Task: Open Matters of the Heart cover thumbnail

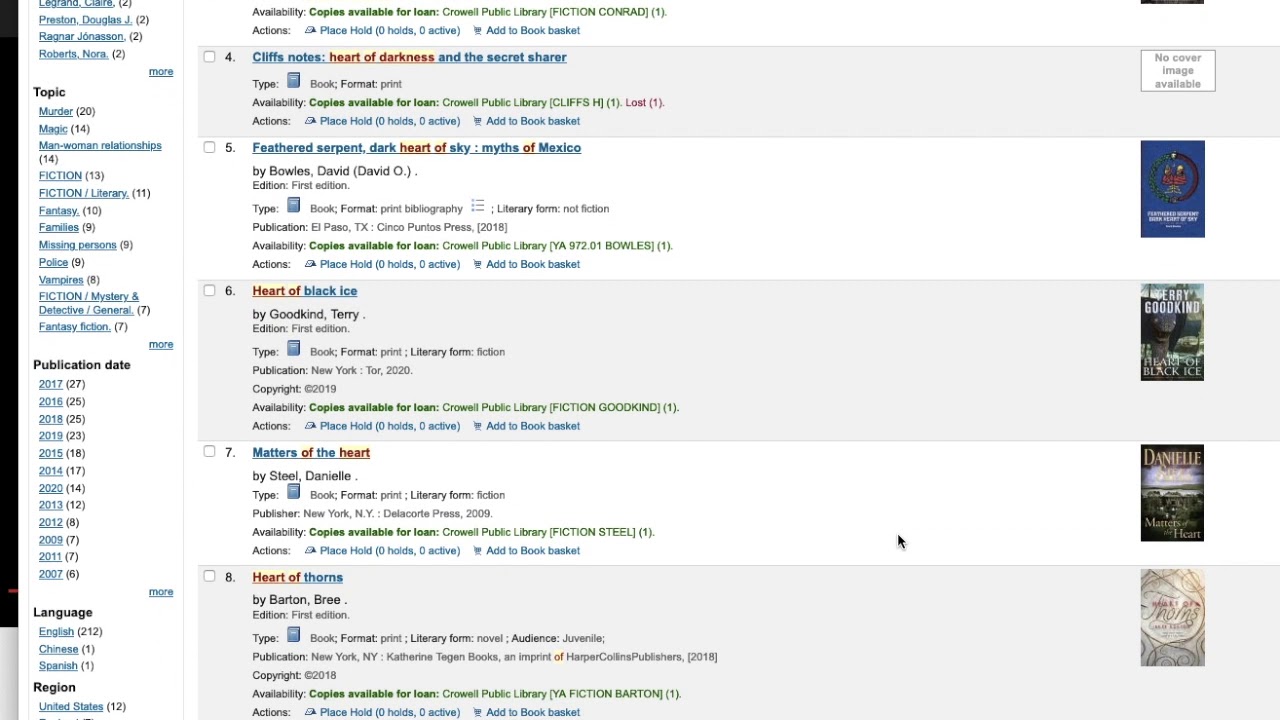Action: coord(1172,493)
